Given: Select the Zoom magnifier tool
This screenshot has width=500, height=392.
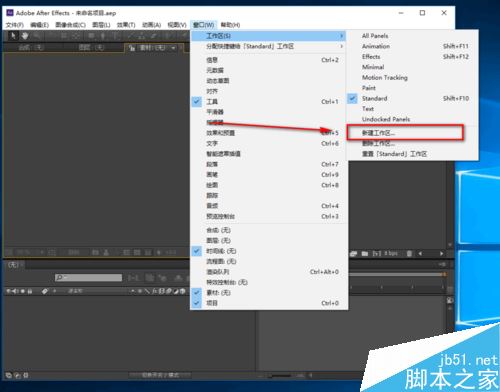Looking at the screenshot, I should [37, 35].
